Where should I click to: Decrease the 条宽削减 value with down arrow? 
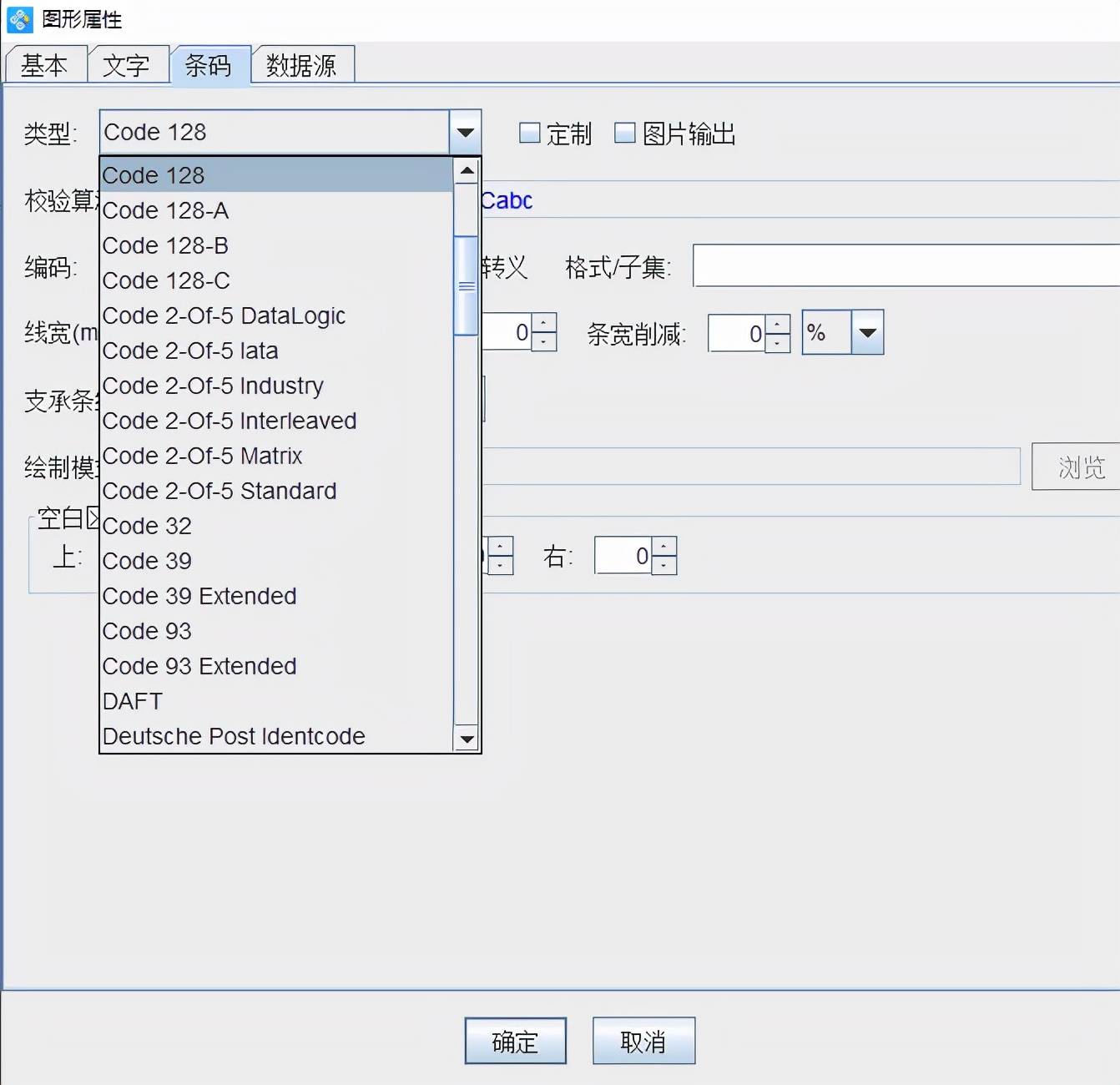pos(777,343)
